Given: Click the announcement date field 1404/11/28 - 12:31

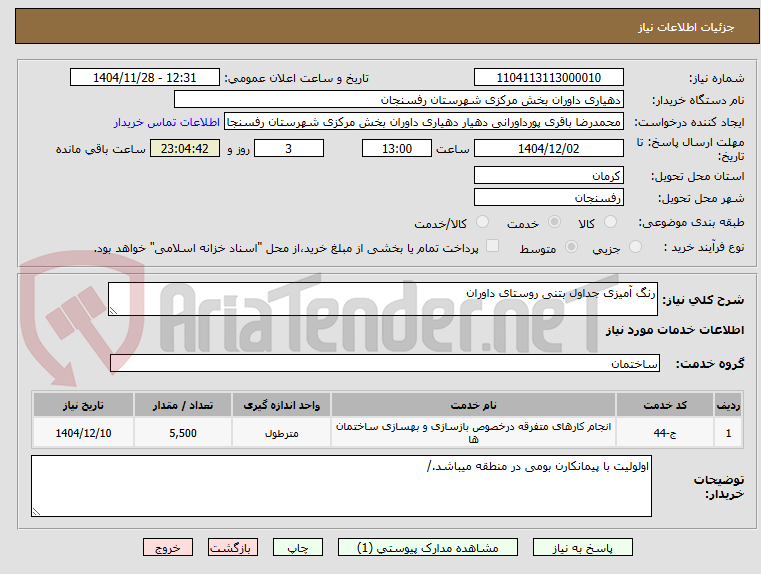Looking at the screenshot, I should pyautogui.click(x=145, y=78).
